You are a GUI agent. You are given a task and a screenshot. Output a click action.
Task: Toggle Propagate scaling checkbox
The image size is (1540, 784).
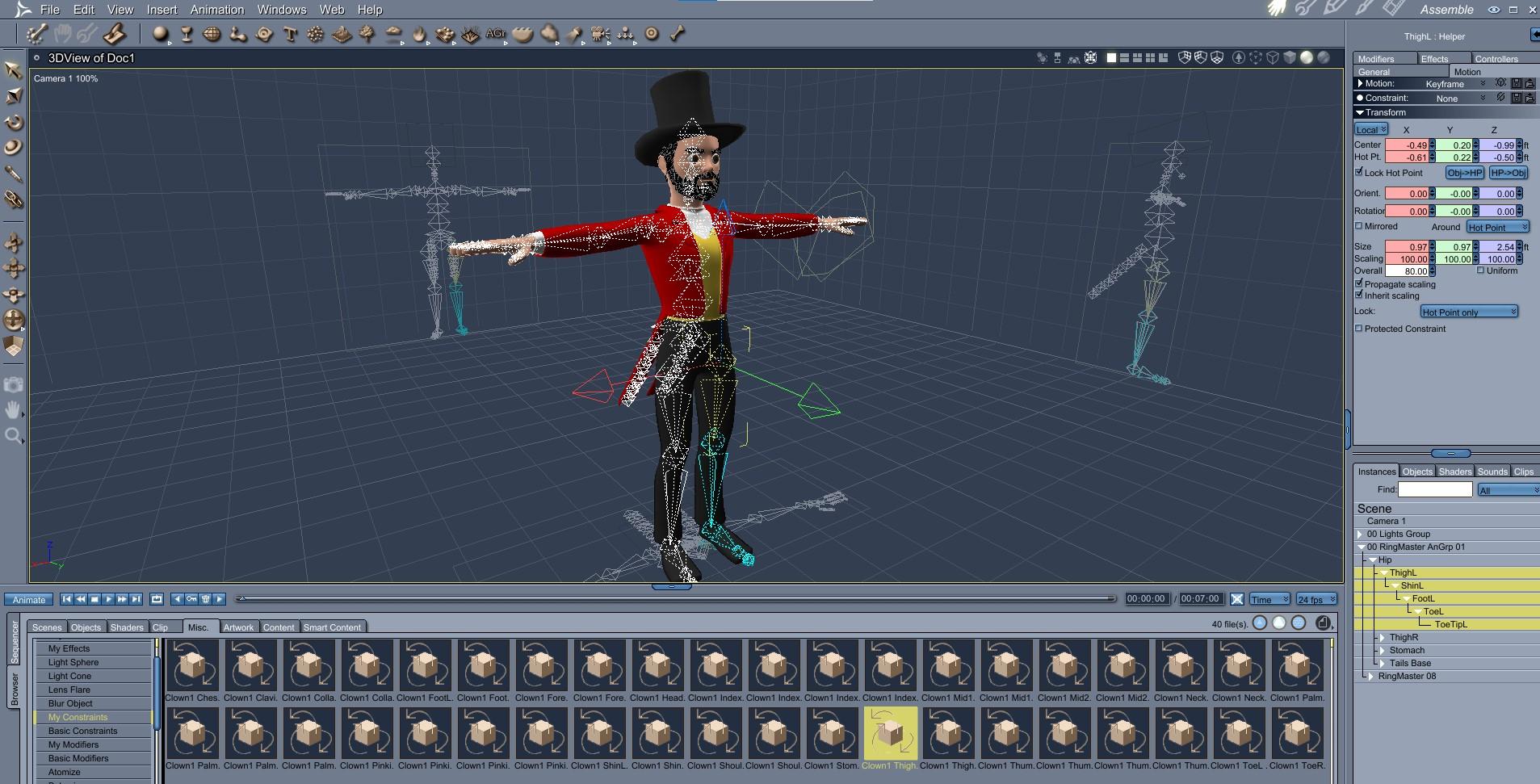(x=1359, y=283)
